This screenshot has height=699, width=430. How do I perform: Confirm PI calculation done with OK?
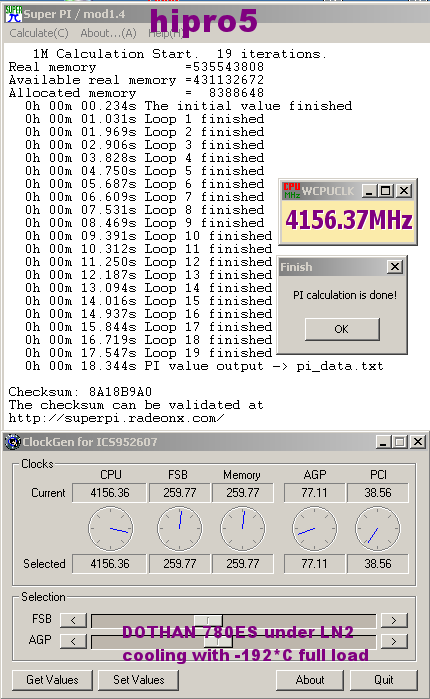coord(342,329)
